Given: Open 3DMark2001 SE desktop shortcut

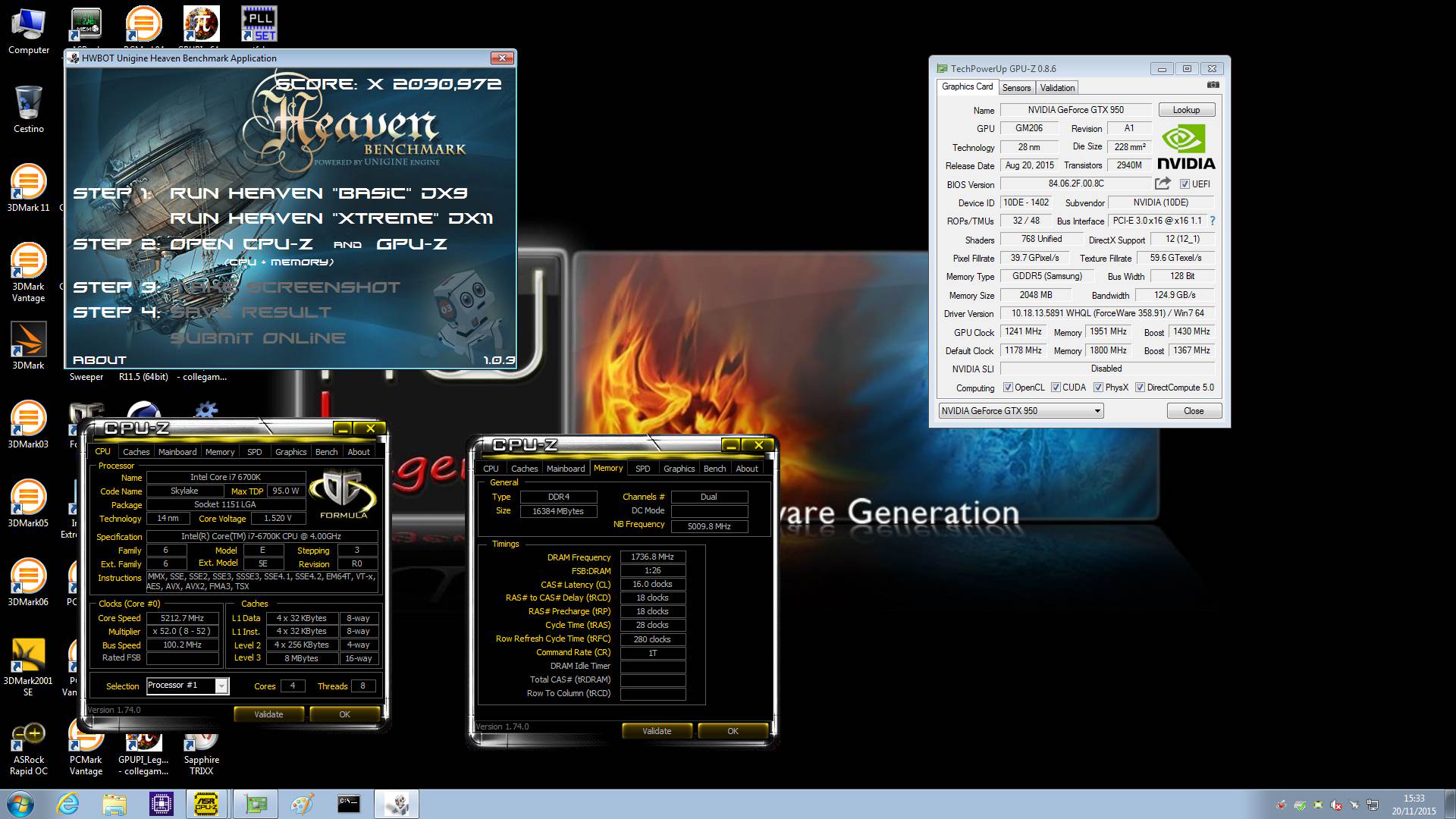Looking at the screenshot, I should pos(29,667).
